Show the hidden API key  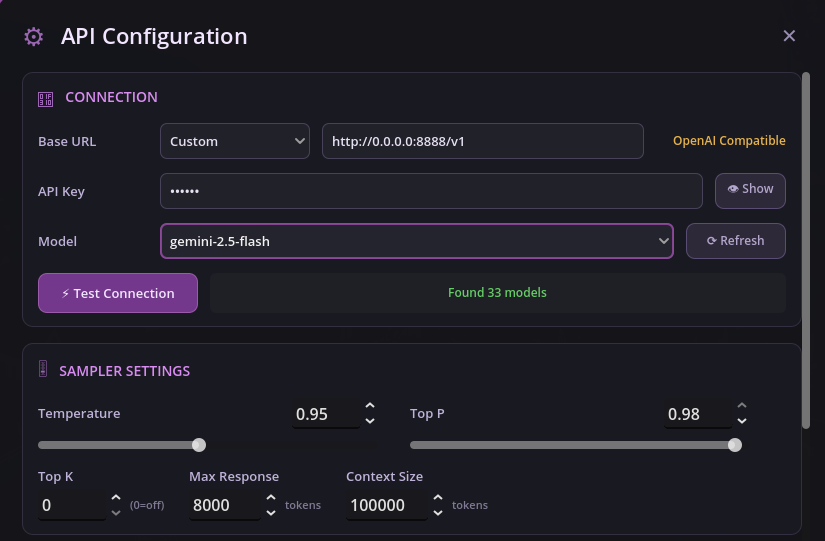[x=750, y=191]
